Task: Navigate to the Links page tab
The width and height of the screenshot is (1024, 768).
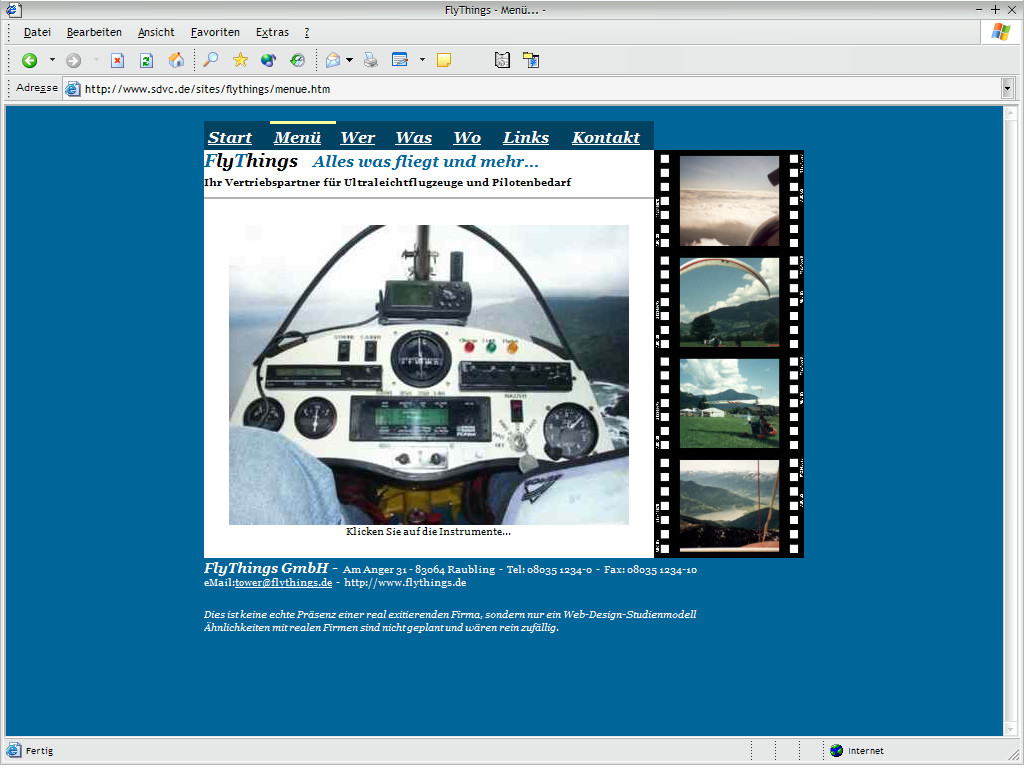Action: (x=525, y=138)
